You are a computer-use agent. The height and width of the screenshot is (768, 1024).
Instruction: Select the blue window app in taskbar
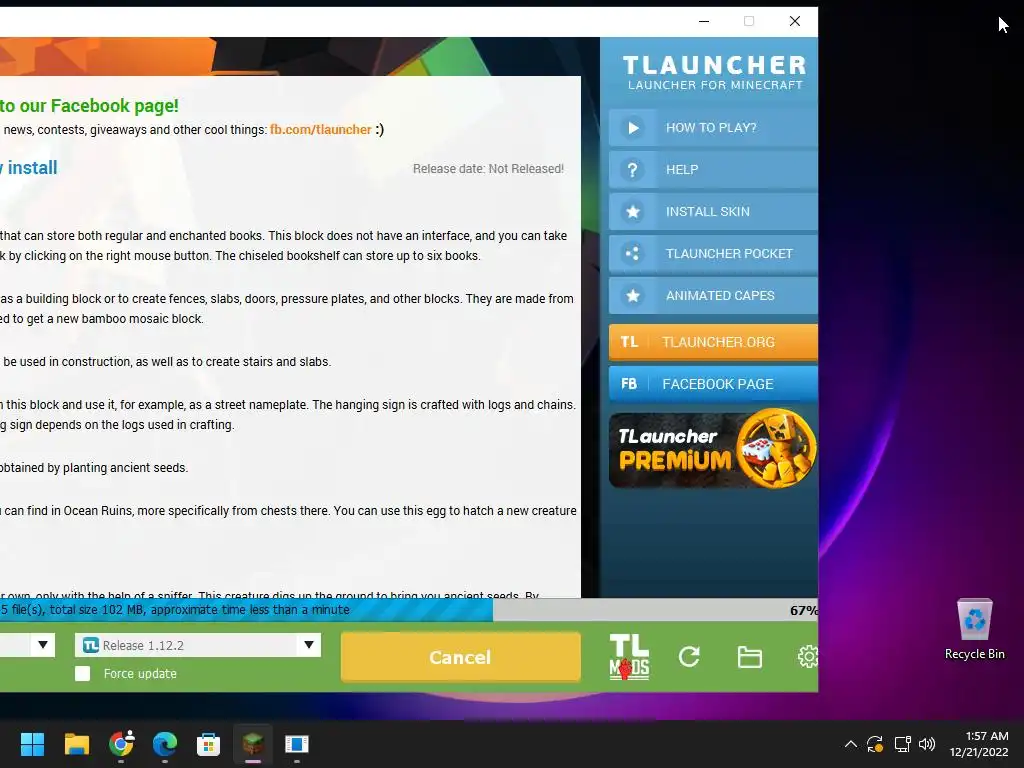tap(296, 744)
